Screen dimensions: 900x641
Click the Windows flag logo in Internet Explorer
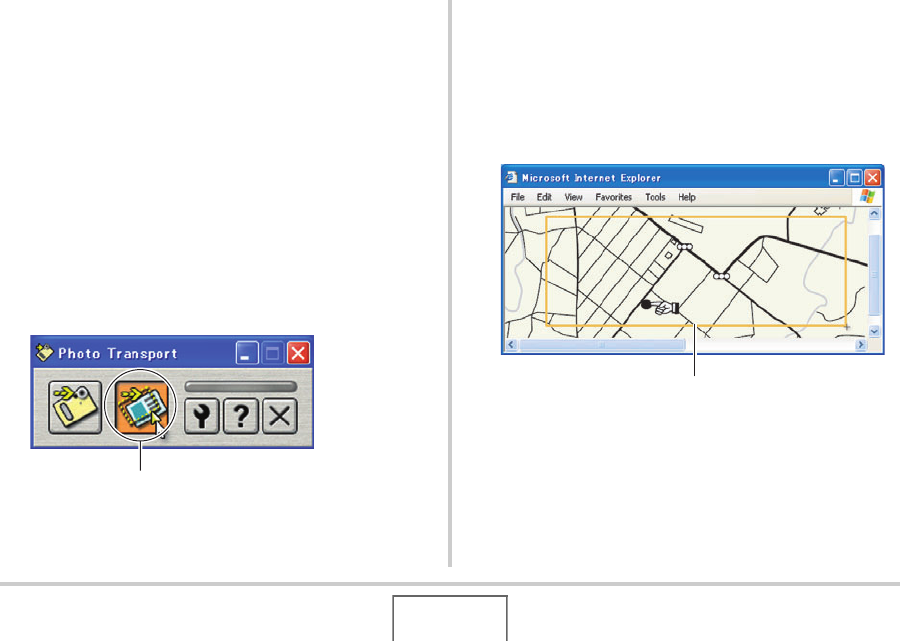(x=867, y=196)
